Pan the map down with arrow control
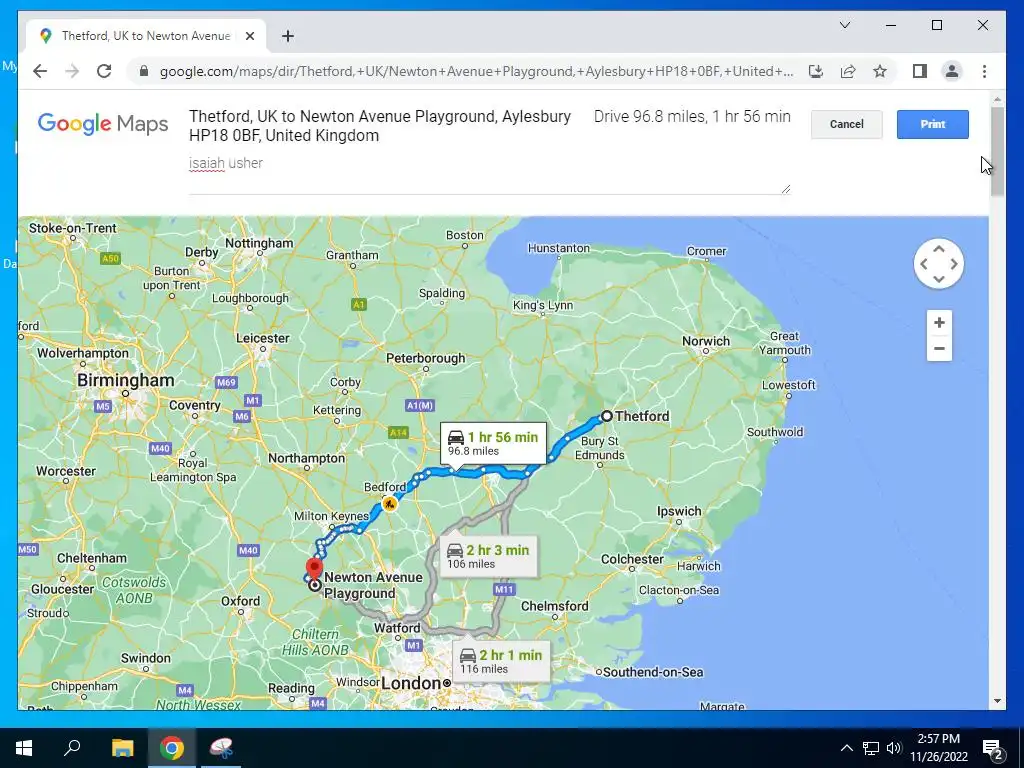This screenshot has width=1024, height=768. click(x=938, y=279)
